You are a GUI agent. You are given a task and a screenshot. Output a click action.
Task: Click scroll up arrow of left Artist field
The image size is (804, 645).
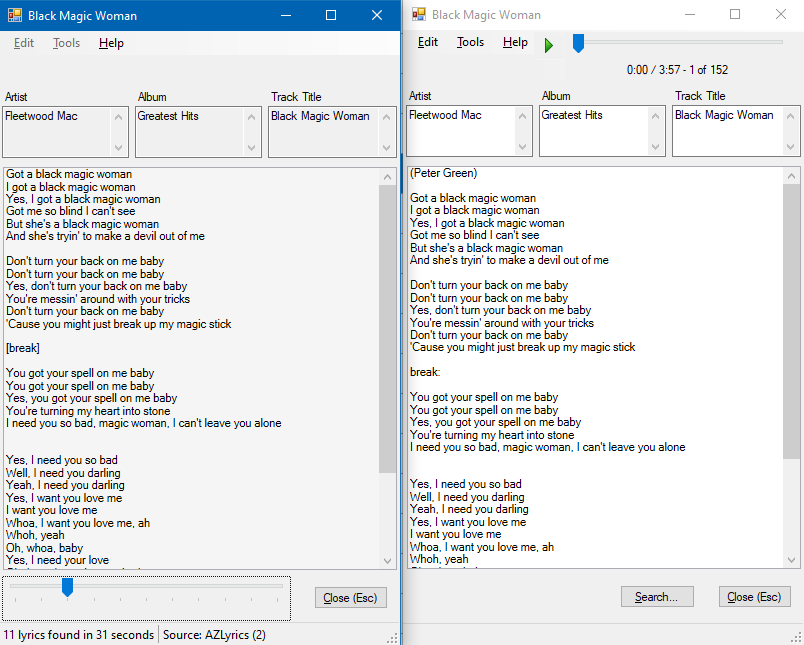click(x=118, y=117)
